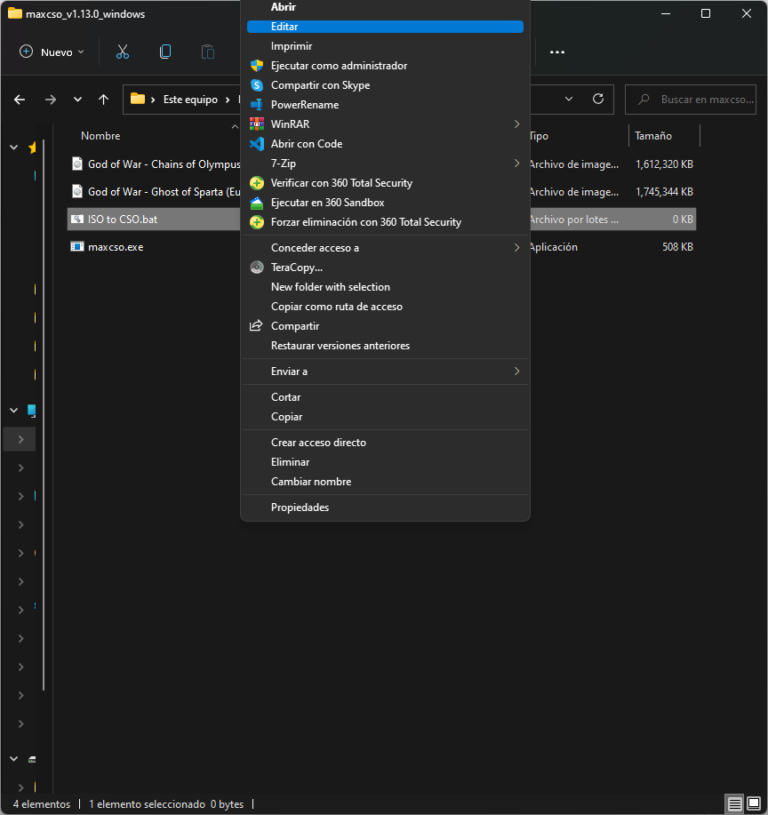Open the Nuevo dropdown button

52,52
